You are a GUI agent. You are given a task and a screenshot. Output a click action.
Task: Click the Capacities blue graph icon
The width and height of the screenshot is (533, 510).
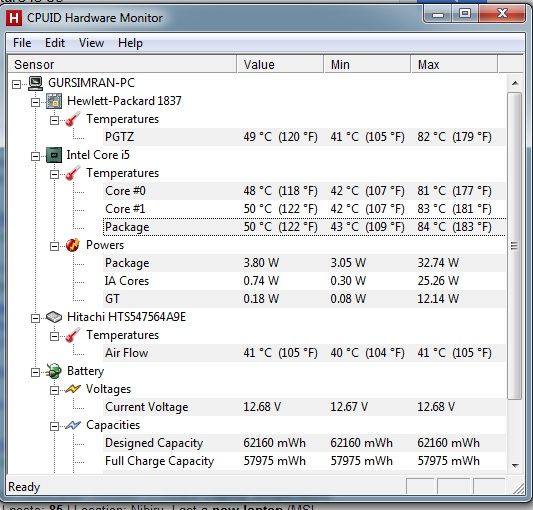pos(73,425)
